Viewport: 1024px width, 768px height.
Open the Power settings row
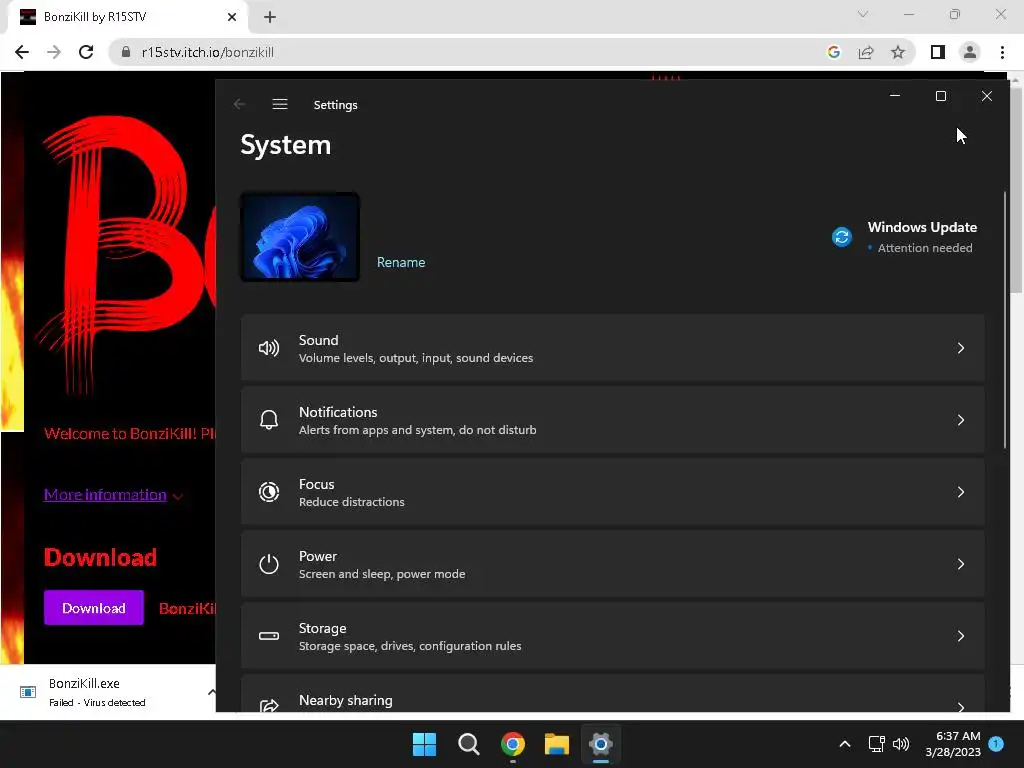pos(613,564)
